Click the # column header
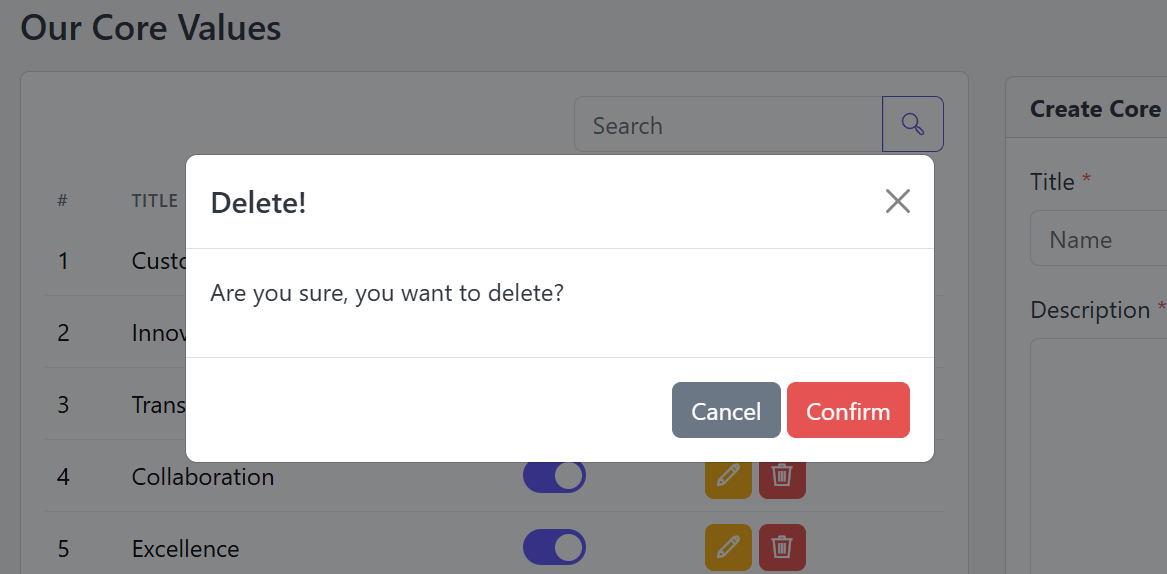 tap(63, 201)
